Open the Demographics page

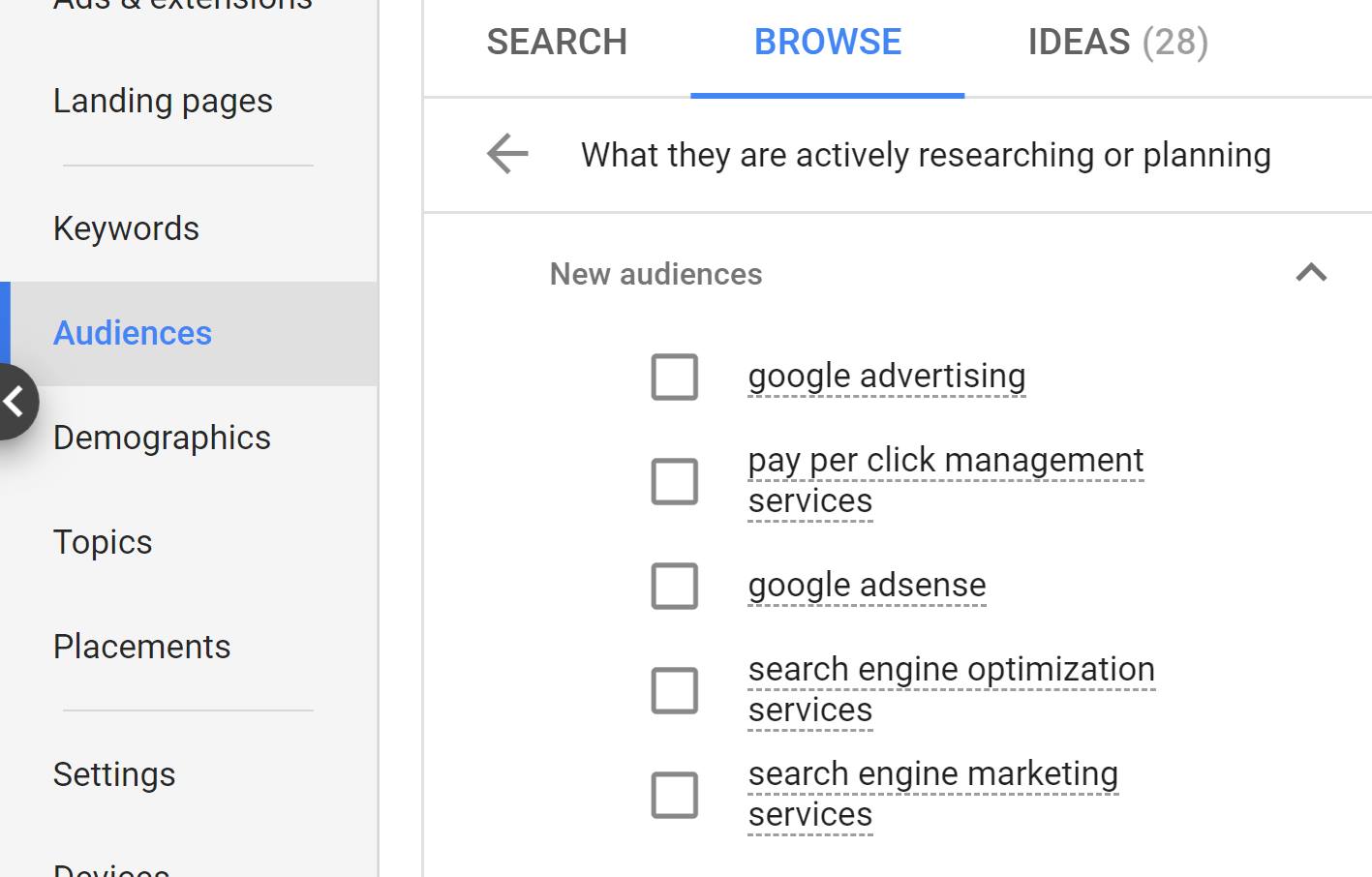(162, 438)
